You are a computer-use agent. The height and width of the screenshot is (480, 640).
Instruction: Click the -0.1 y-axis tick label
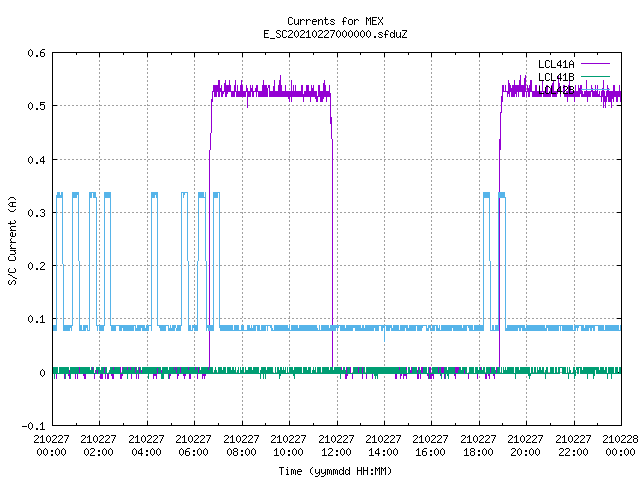(33, 426)
